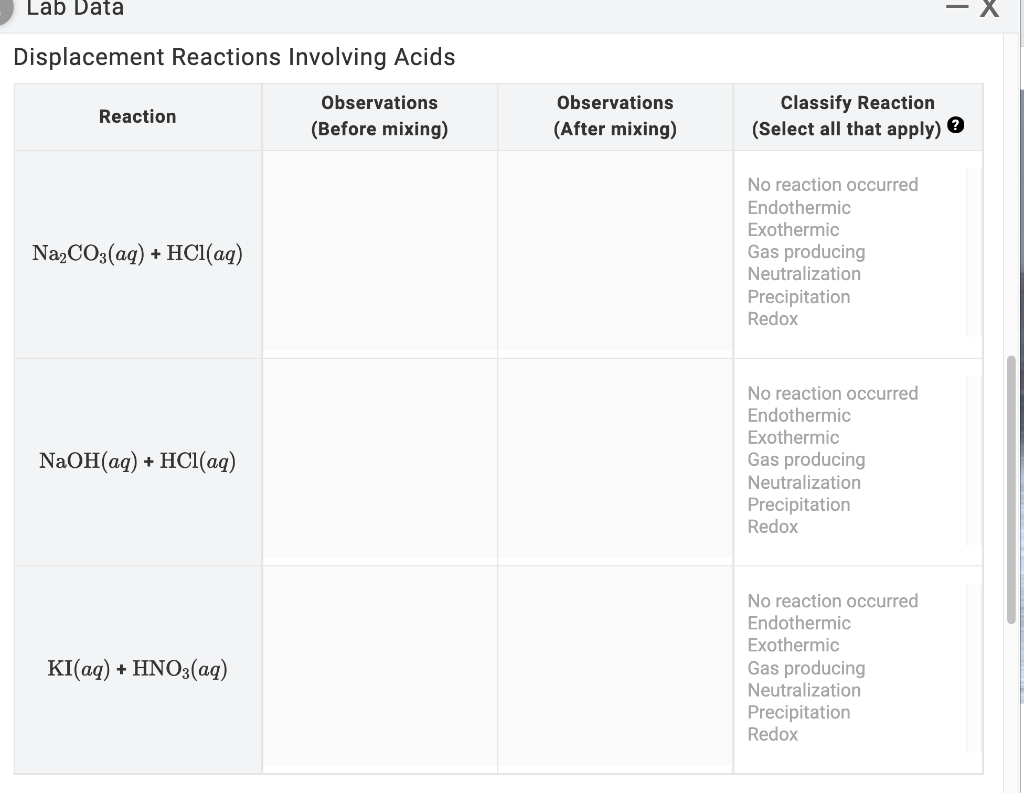This screenshot has width=1024, height=793.
Task: Select 'Gas producing' for the Na2CO3 + HCl reaction
Action: coord(806,252)
